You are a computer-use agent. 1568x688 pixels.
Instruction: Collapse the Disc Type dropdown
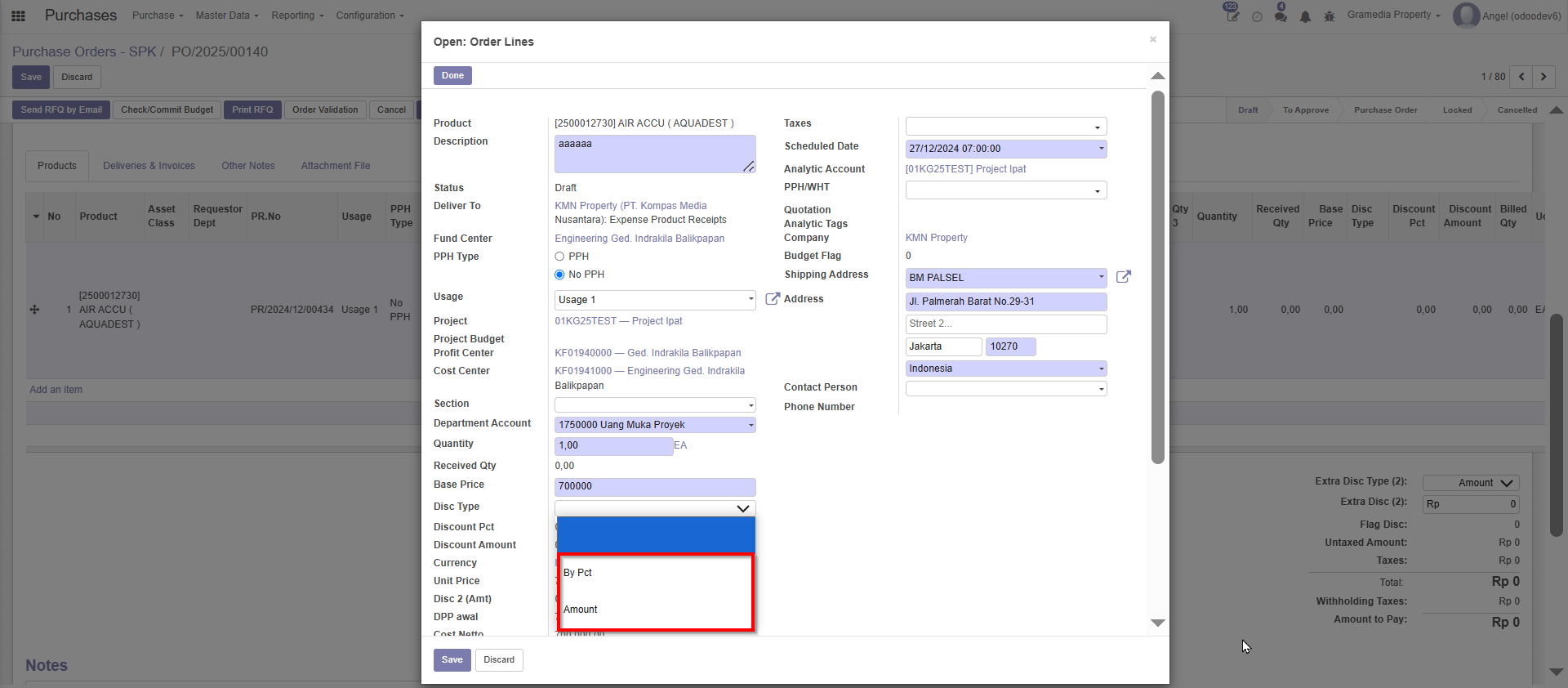point(655,508)
